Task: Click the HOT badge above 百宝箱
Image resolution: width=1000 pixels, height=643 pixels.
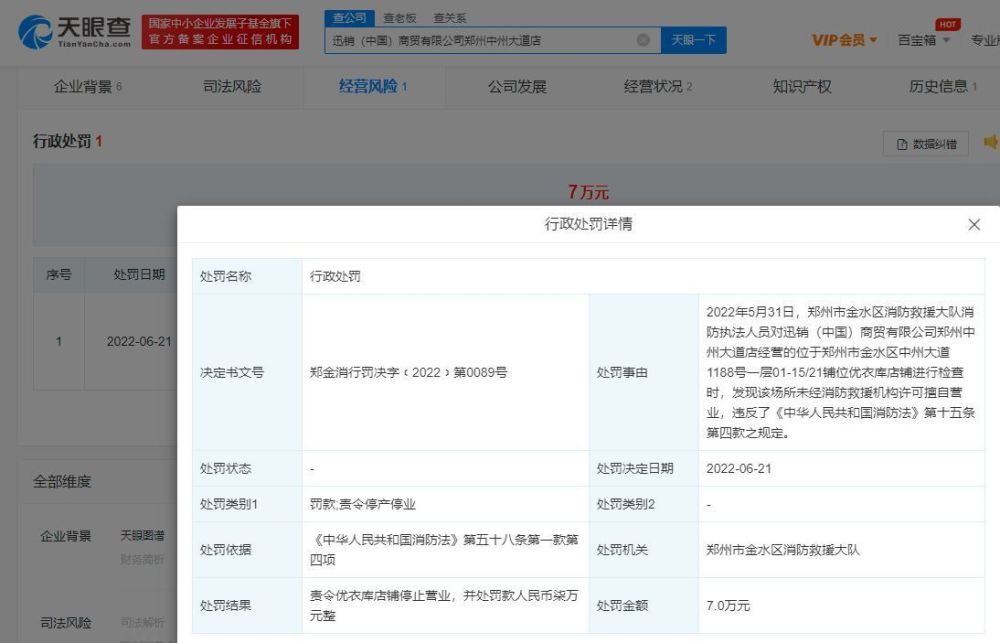Action: pyautogui.click(x=948, y=24)
